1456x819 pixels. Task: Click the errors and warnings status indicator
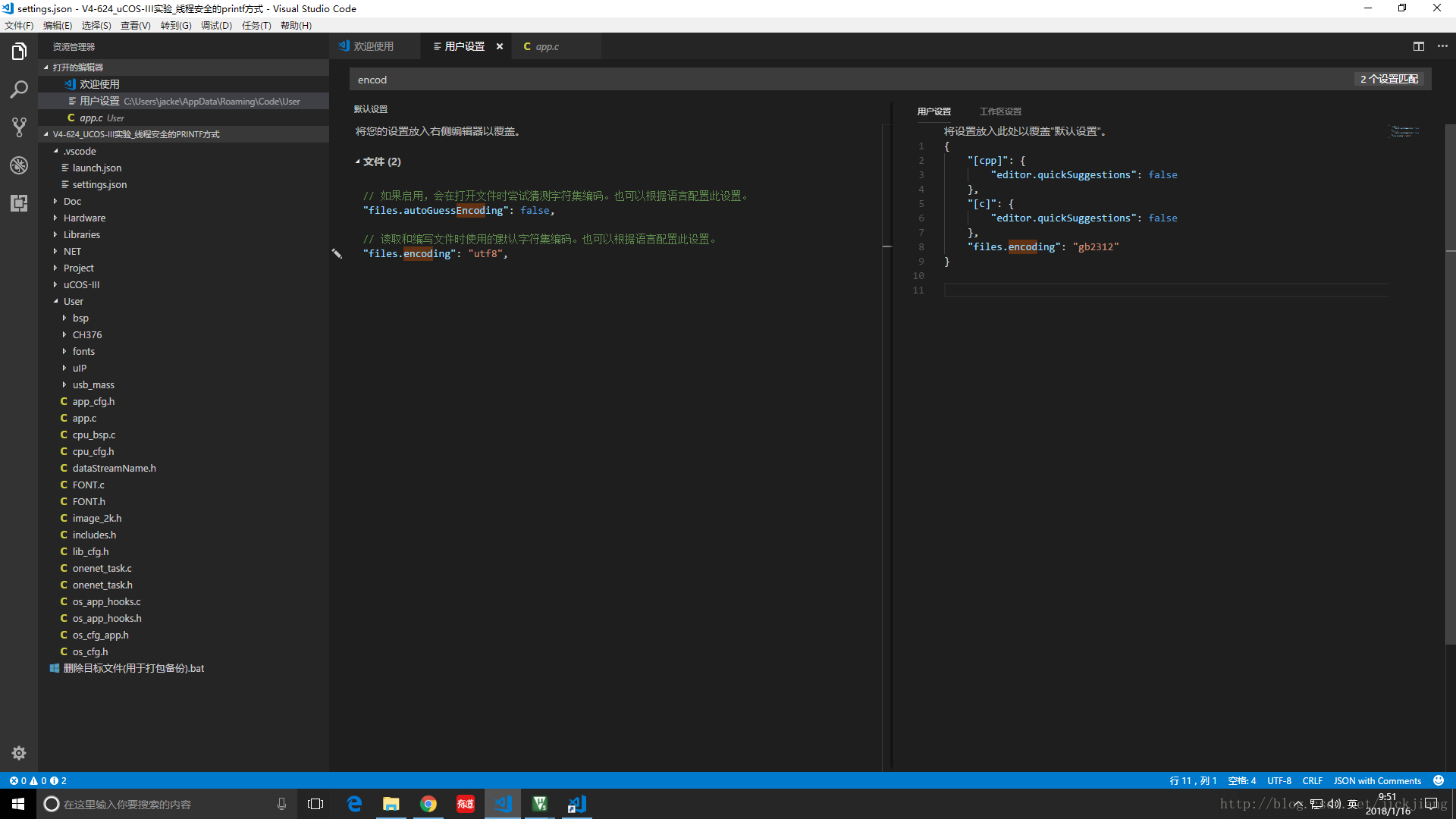click(38, 780)
